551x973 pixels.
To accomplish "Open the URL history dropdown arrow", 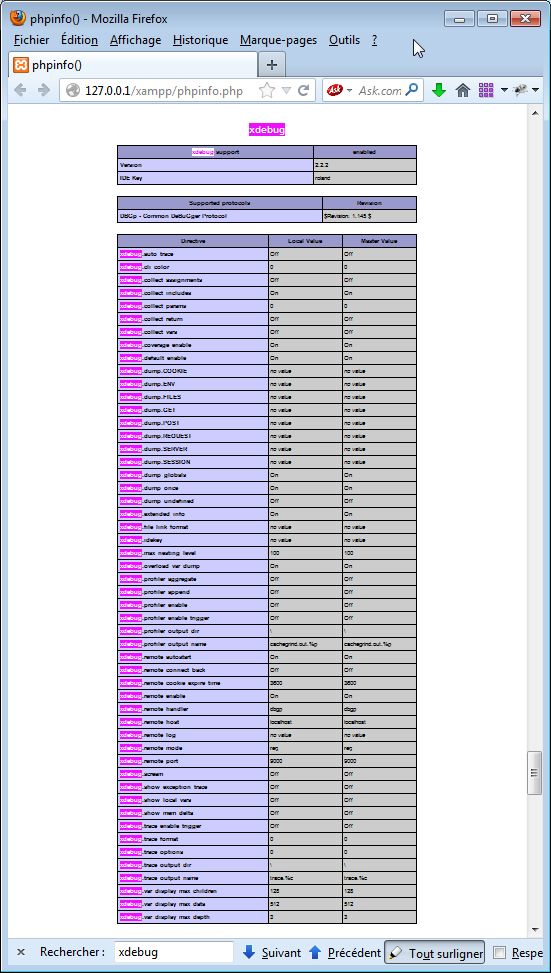I will [286, 91].
